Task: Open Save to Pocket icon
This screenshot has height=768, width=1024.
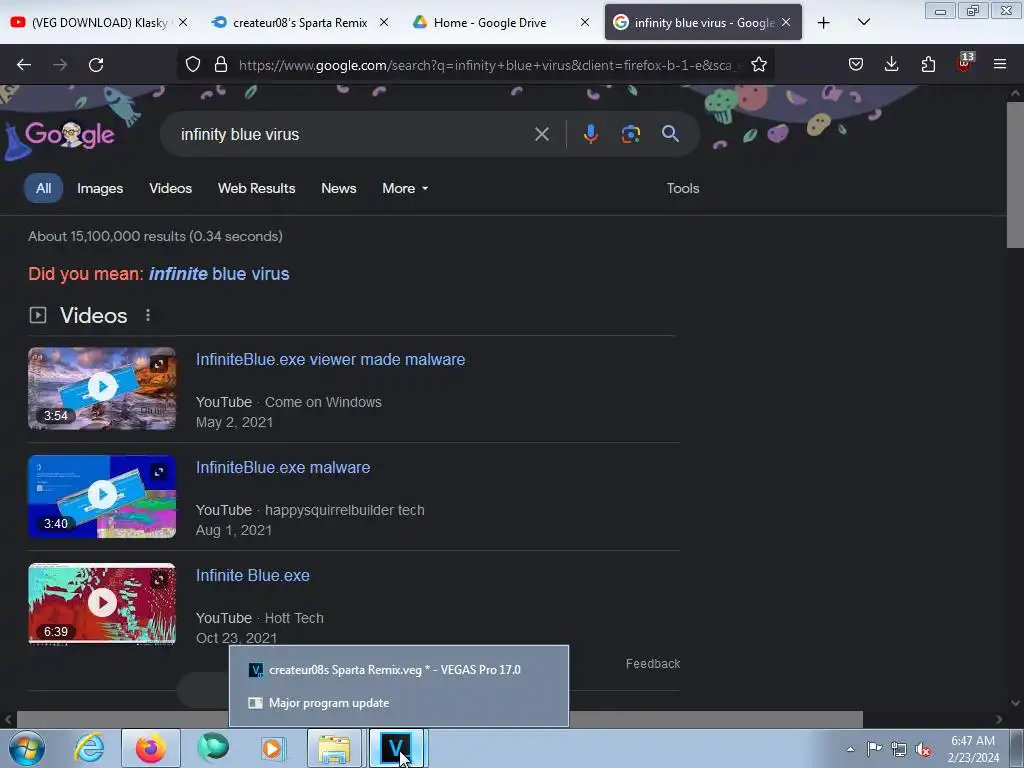Action: (x=856, y=64)
